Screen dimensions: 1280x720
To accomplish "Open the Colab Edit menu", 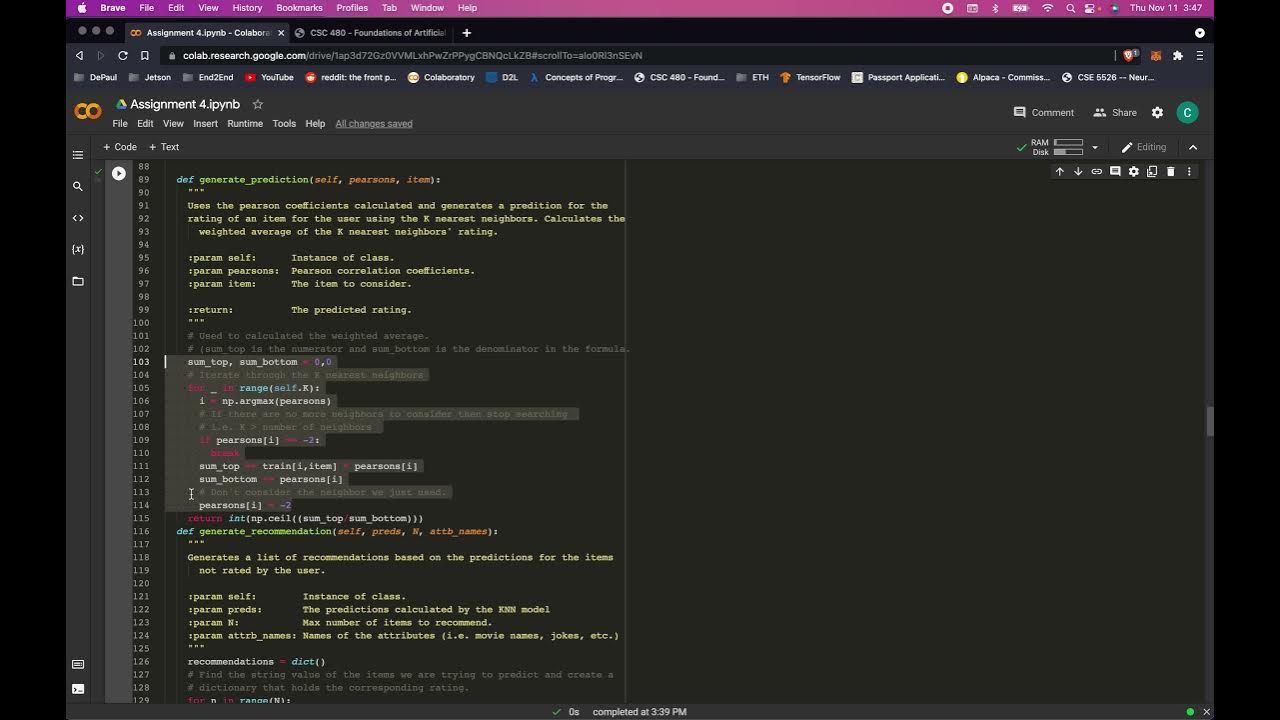I will tap(145, 124).
